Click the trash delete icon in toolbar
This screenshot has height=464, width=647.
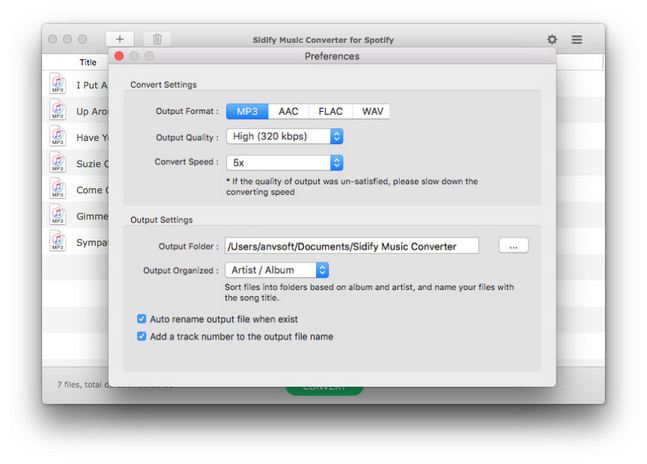tap(157, 39)
